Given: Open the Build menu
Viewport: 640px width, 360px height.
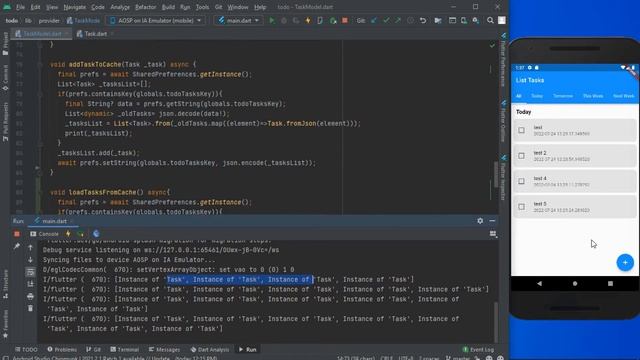Looking at the screenshot, I should pos(168,7).
